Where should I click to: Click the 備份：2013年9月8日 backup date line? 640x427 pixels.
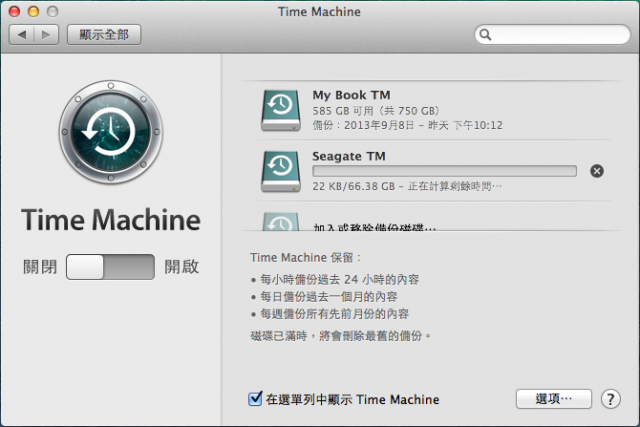coord(407,125)
